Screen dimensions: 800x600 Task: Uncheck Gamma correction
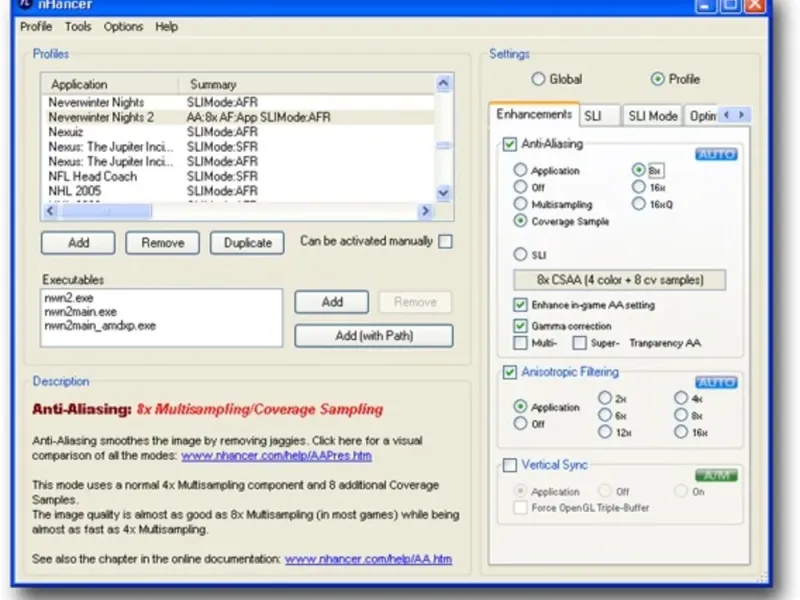click(520, 326)
